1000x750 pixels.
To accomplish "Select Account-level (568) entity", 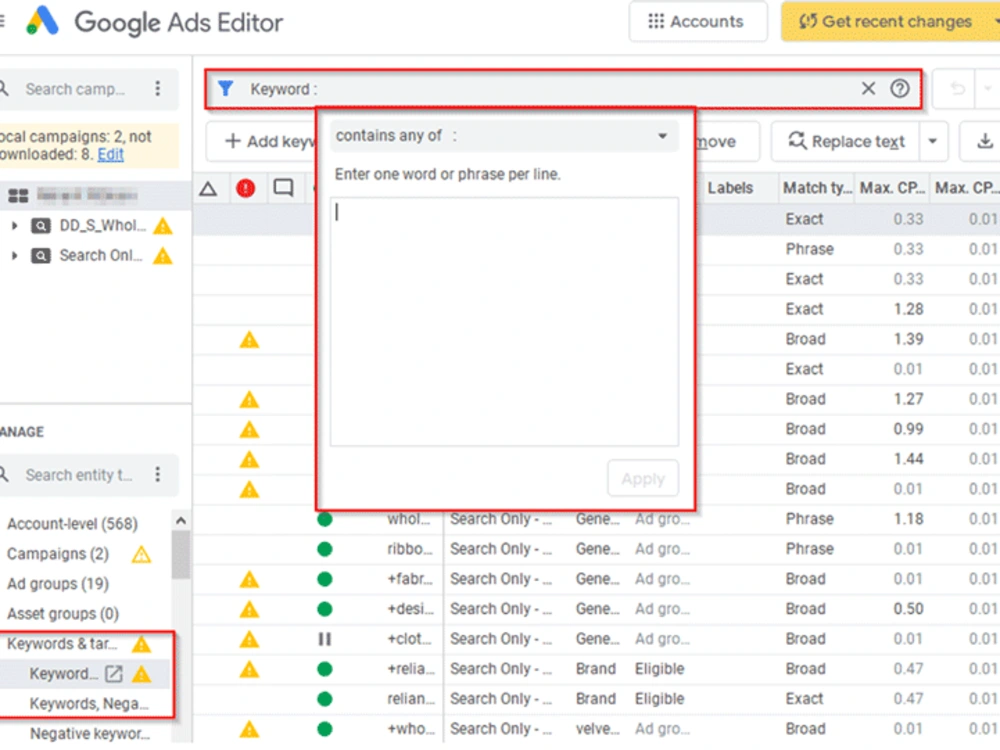I will click(72, 524).
